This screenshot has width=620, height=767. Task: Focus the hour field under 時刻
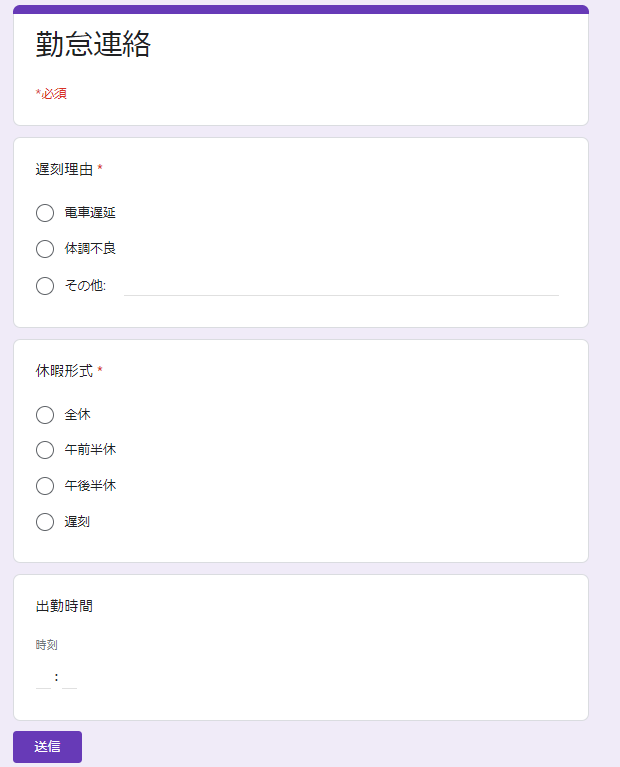tap(43, 679)
